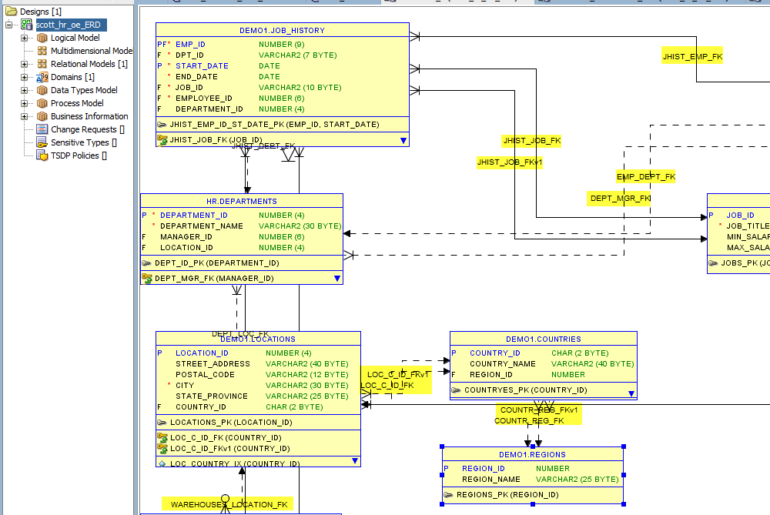Select the Data Types Model tree item
The image size is (770, 515).
pos(84,90)
